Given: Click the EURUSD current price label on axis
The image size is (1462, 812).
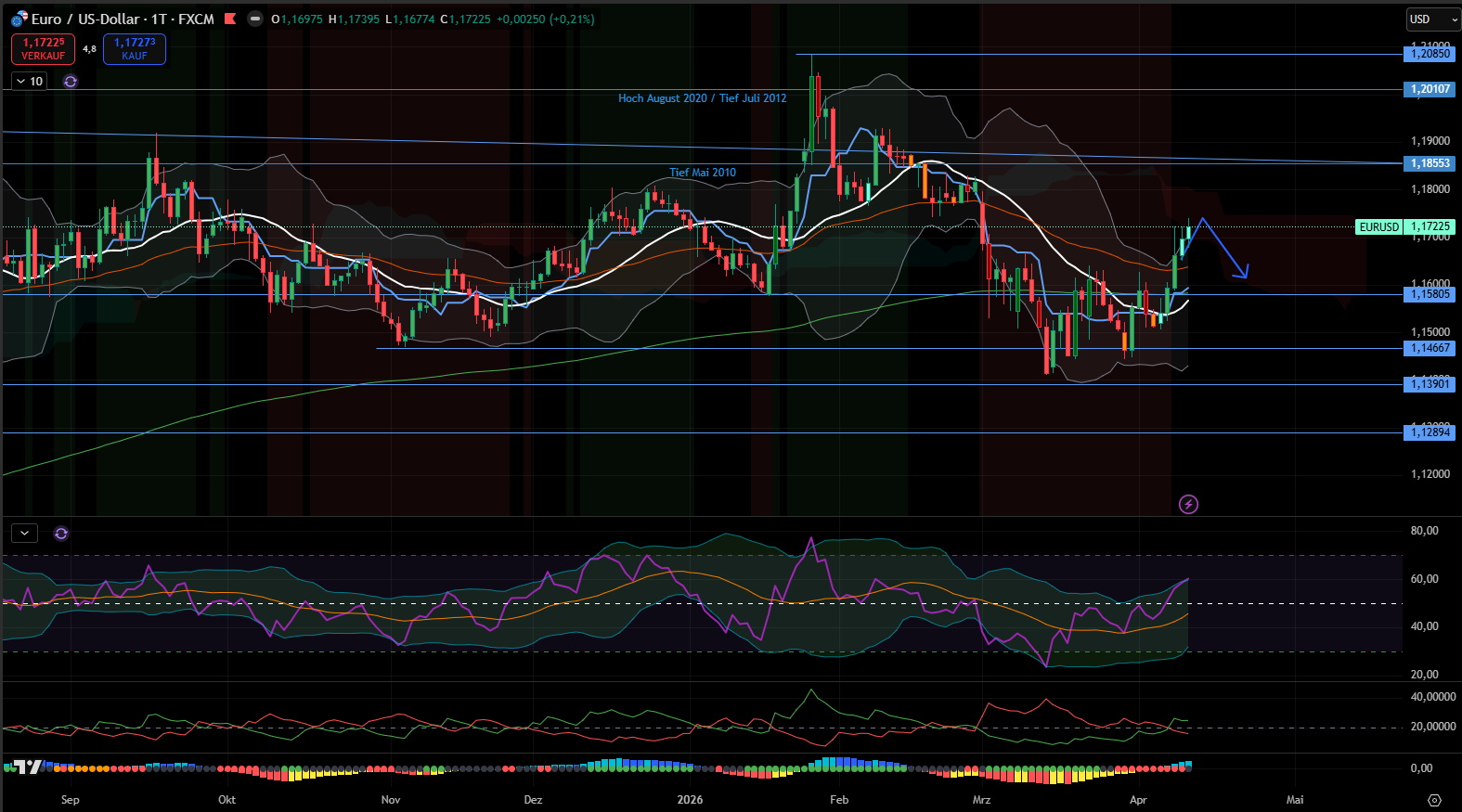Looking at the screenshot, I should pos(1378,227).
